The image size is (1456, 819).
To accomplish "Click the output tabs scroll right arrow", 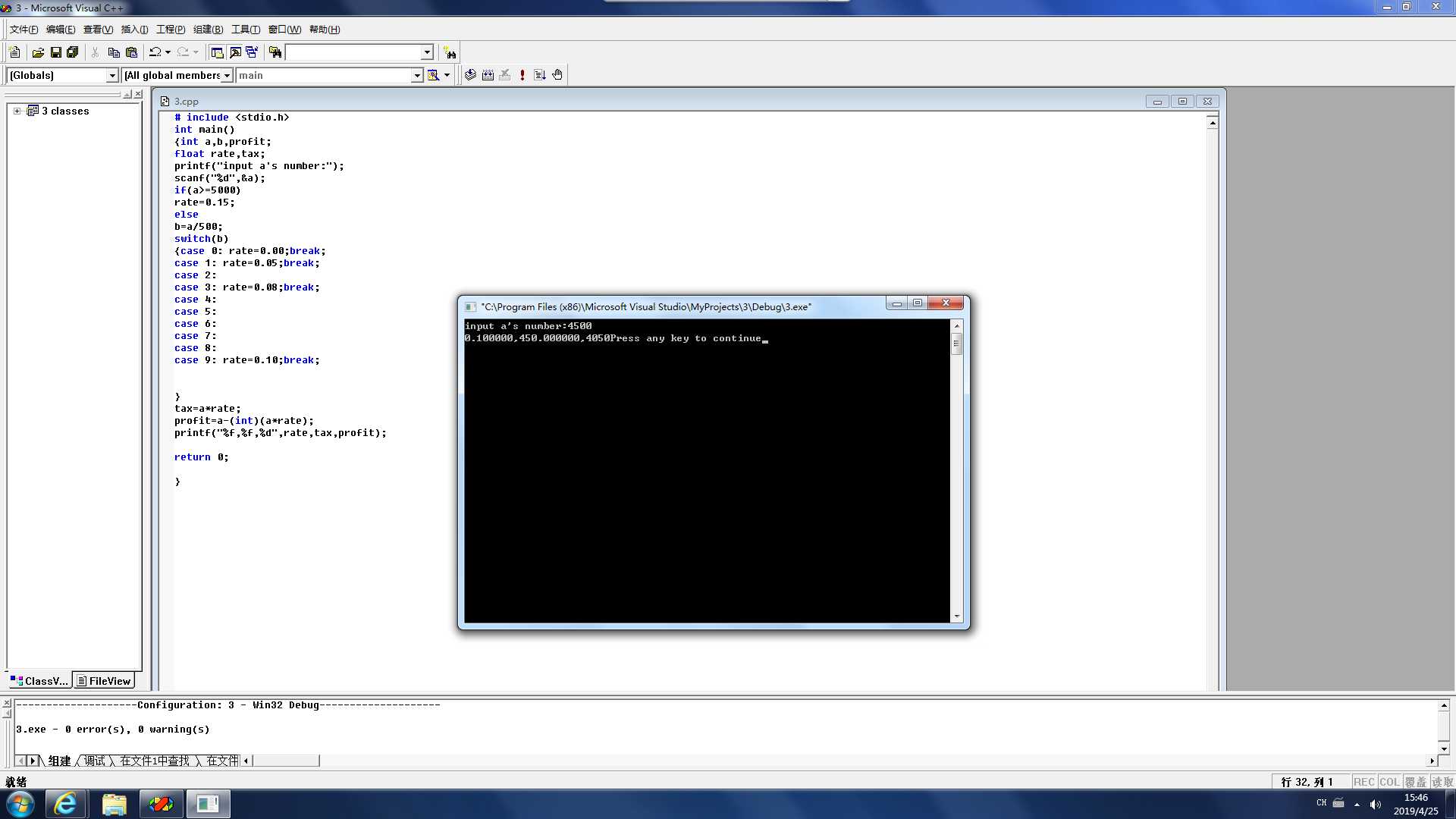I will [x=33, y=761].
